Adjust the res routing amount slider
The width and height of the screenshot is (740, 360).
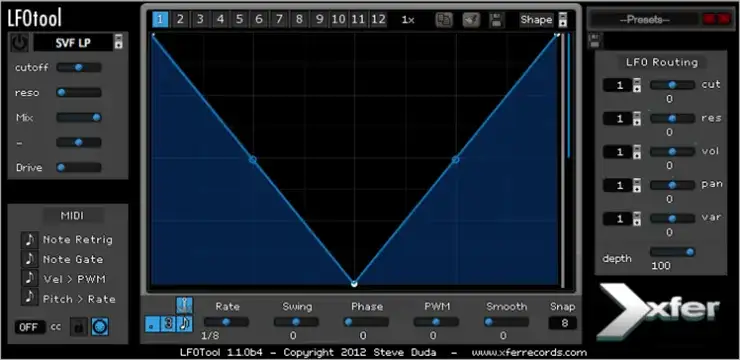click(x=672, y=118)
